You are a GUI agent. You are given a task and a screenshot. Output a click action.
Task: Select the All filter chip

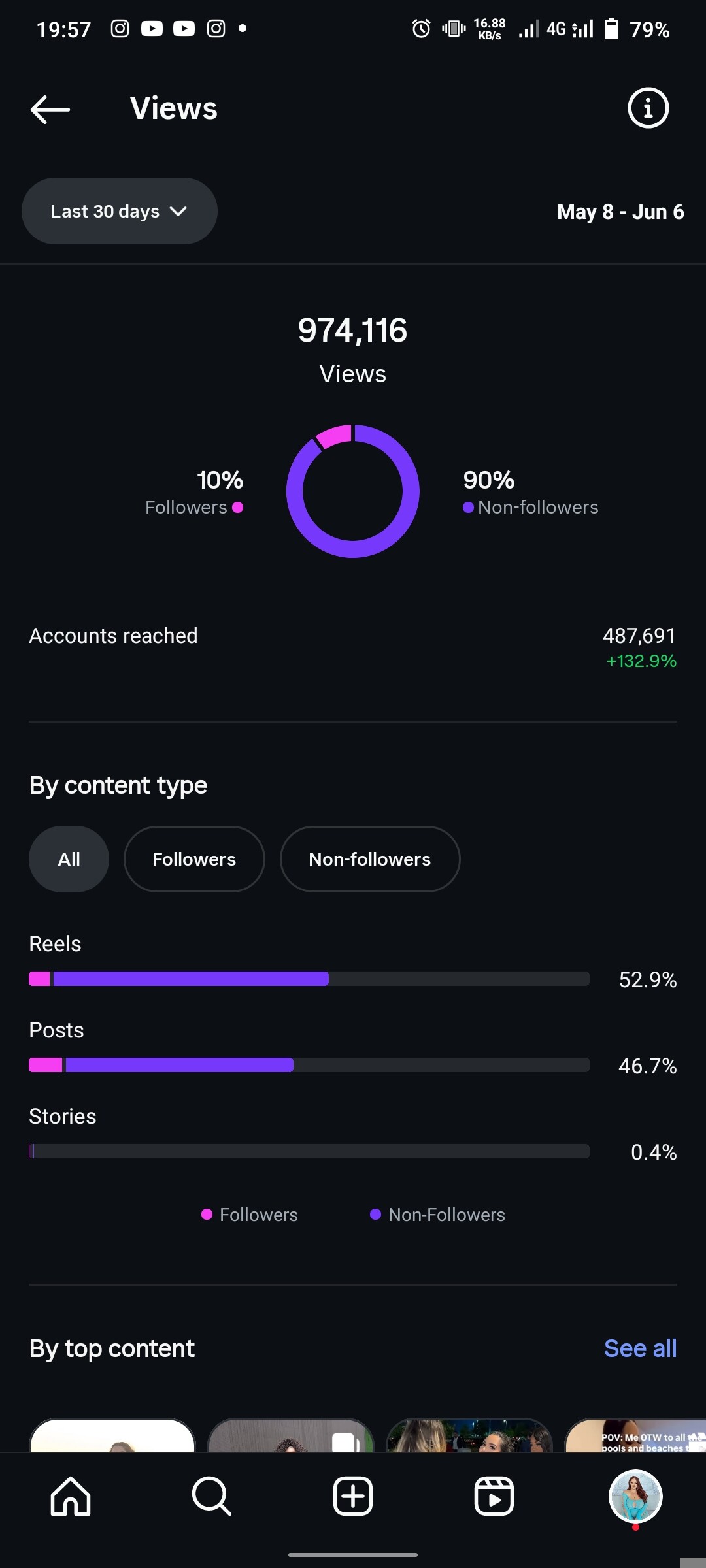pos(69,859)
